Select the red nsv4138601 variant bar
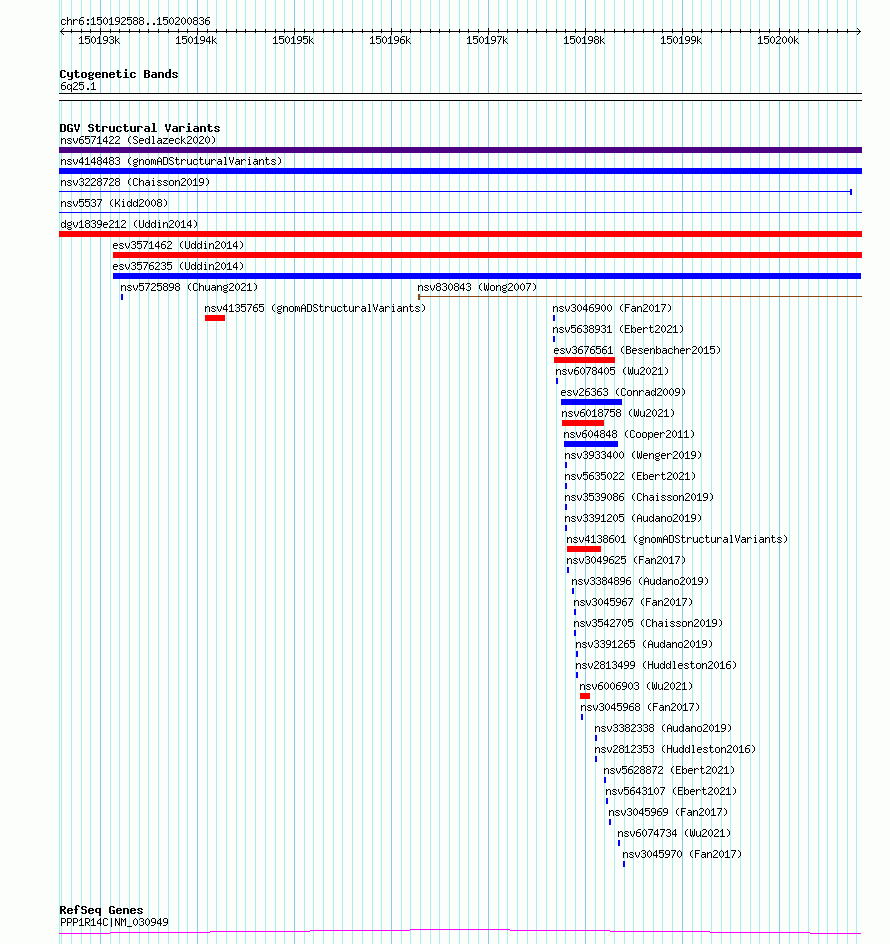The width and height of the screenshot is (890, 944). pos(583,549)
